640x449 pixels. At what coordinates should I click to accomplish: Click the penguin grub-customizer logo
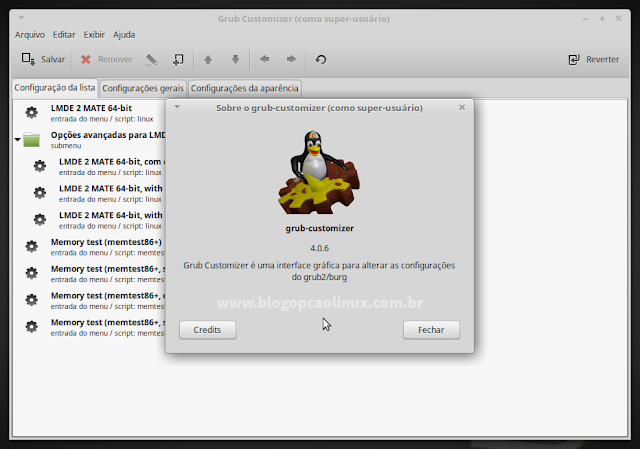(x=319, y=172)
